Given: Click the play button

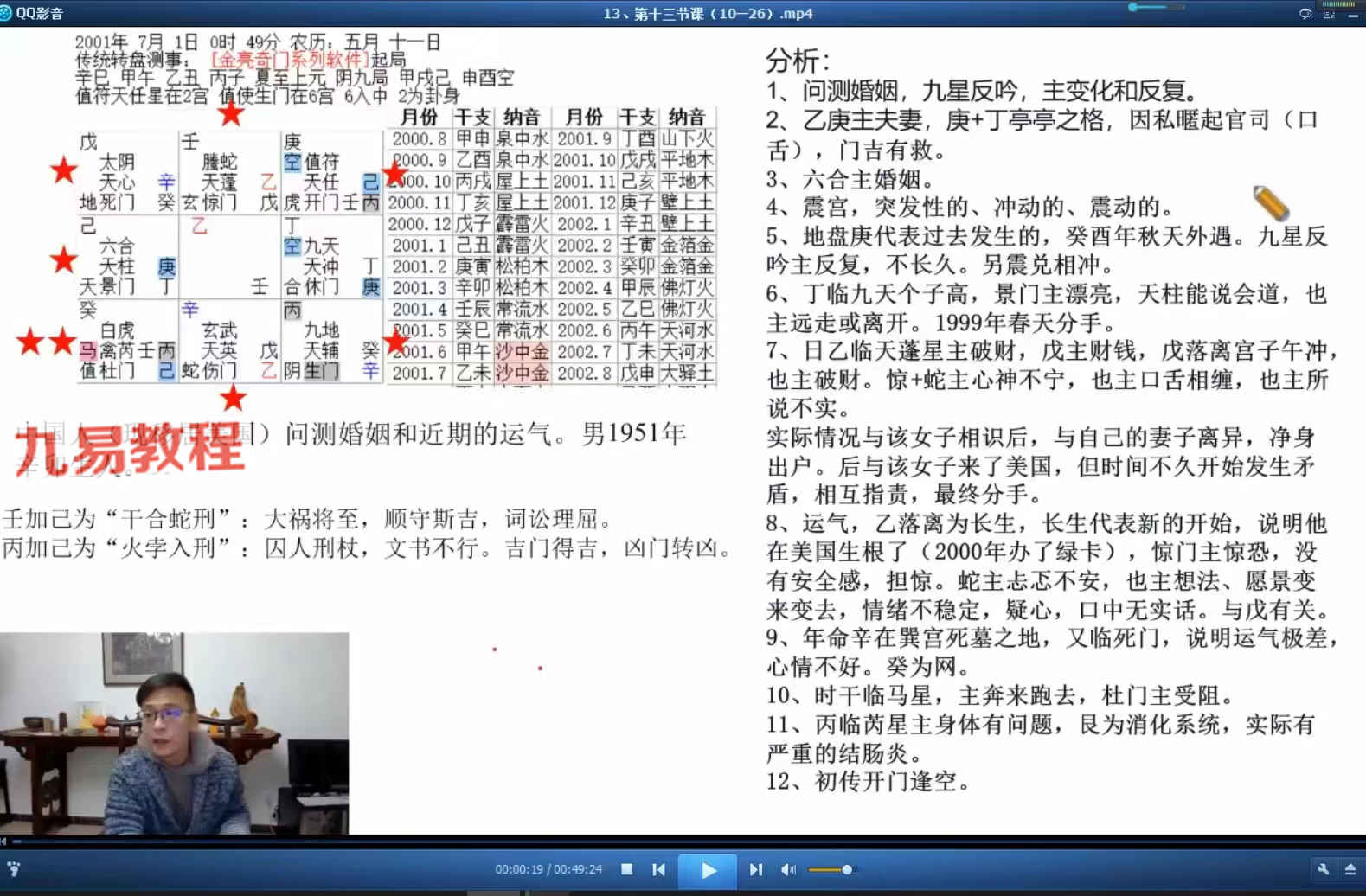Looking at the screenshot, I should pyautogui.click(x=708, y=870).
